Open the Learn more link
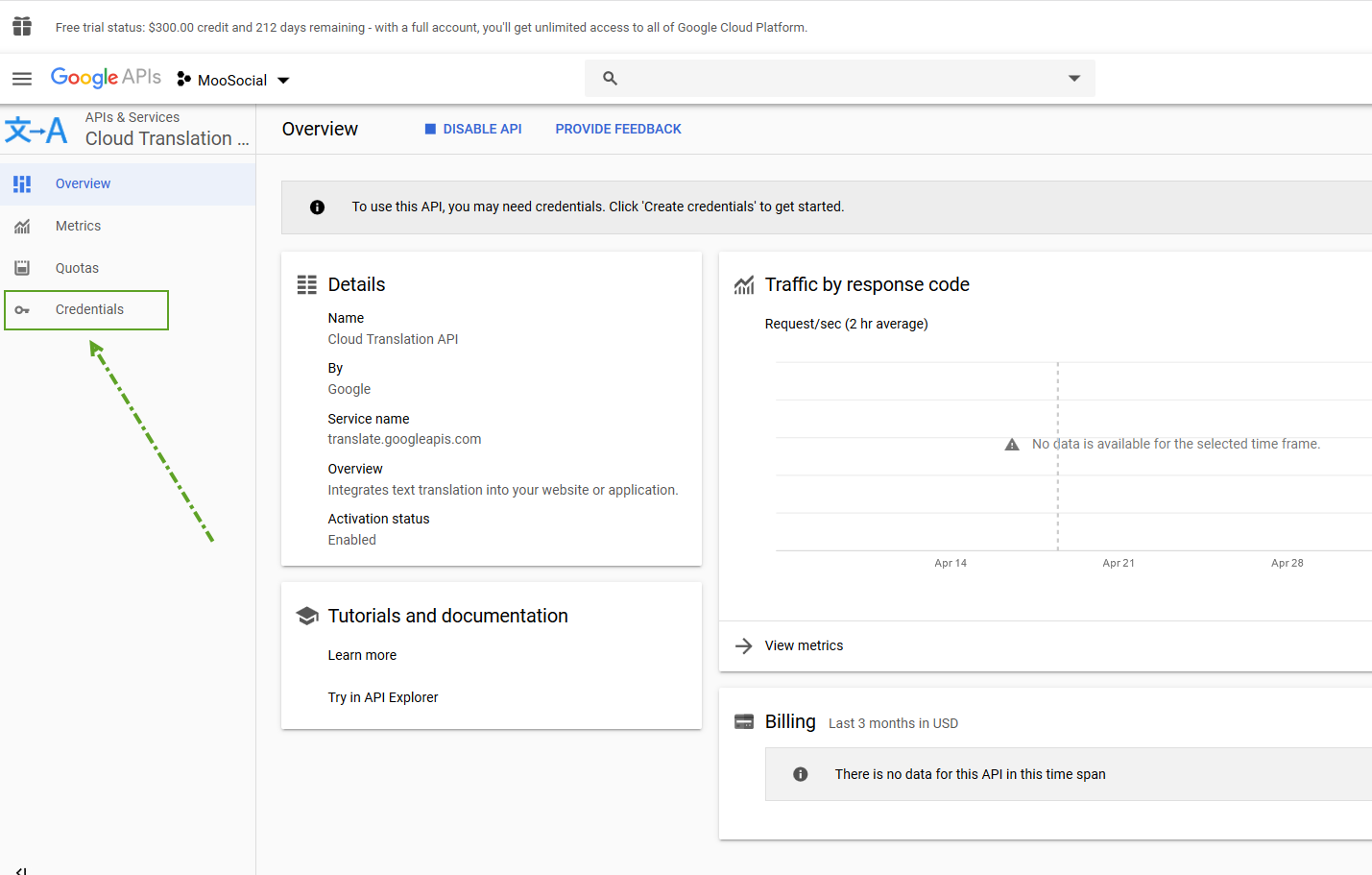The width and height of the screenshot is (1372, 875). pos(362,655)
